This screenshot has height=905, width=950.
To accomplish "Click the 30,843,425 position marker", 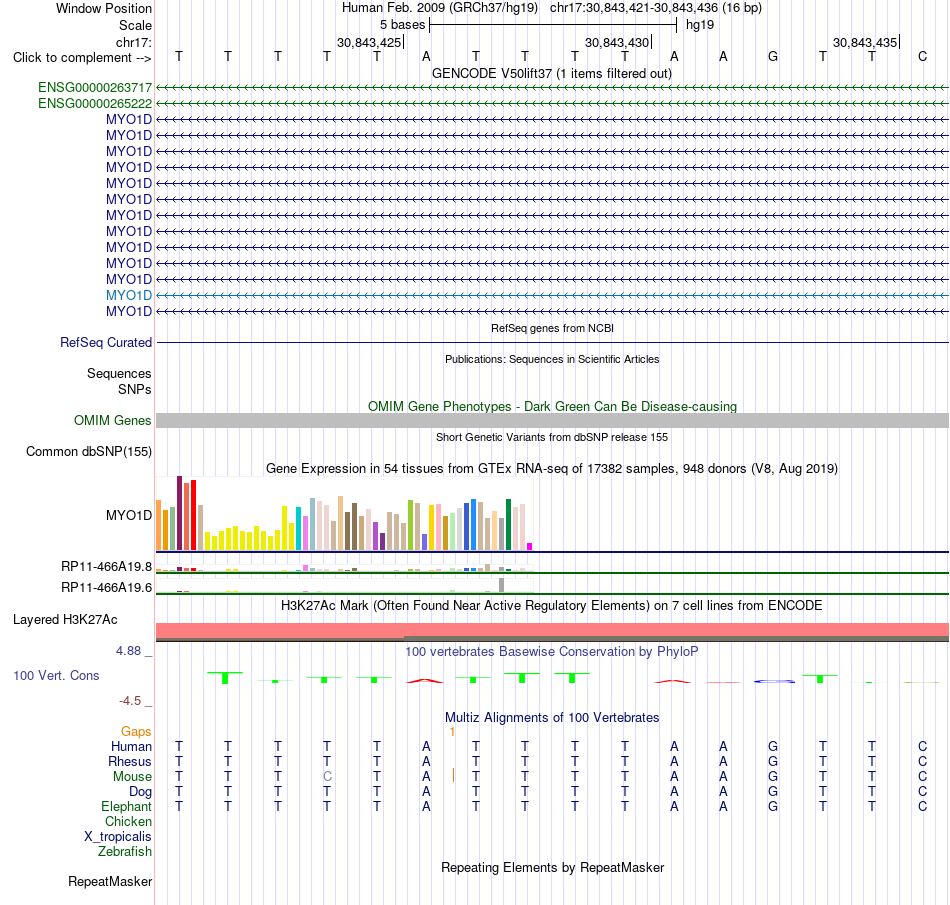I will [370, 42].
